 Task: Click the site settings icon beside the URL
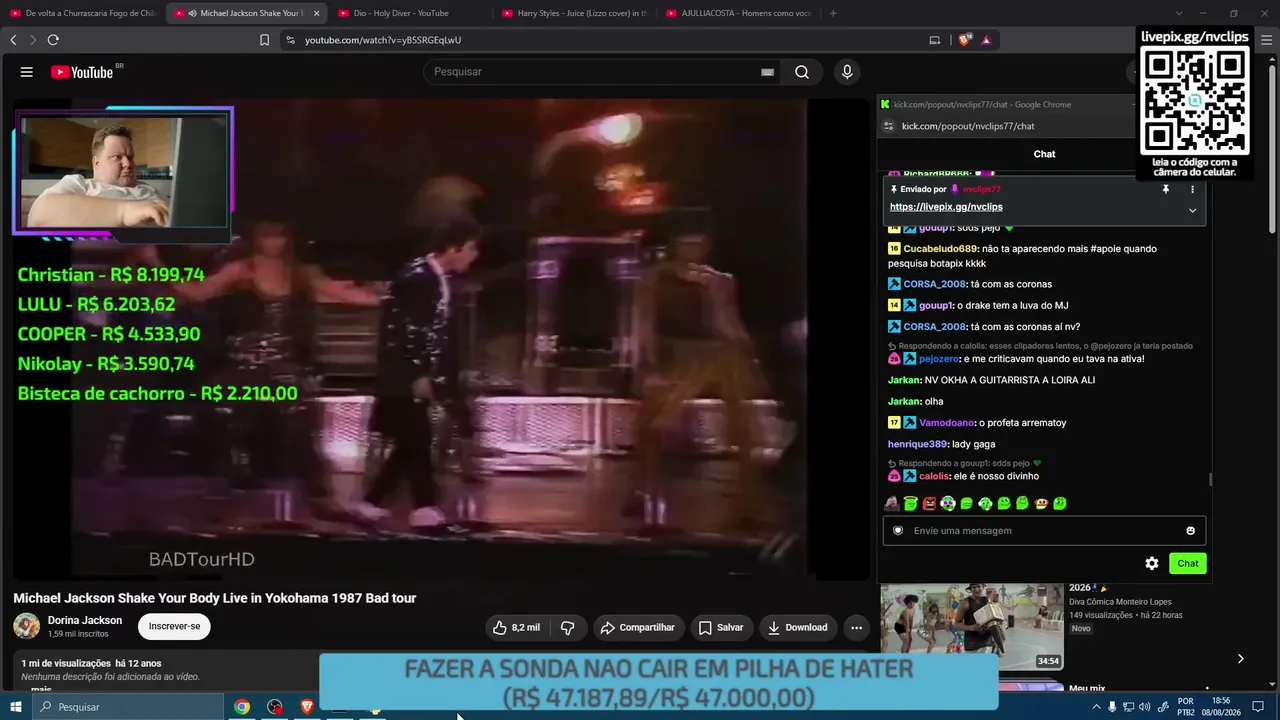(290, 40)
